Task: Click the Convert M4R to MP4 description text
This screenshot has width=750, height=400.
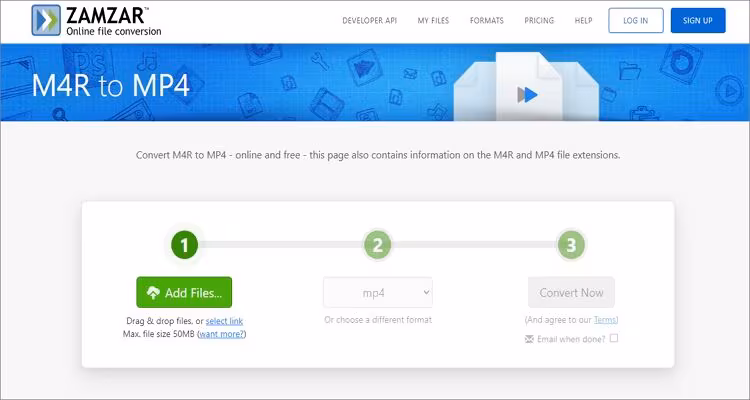Action: 378,155
